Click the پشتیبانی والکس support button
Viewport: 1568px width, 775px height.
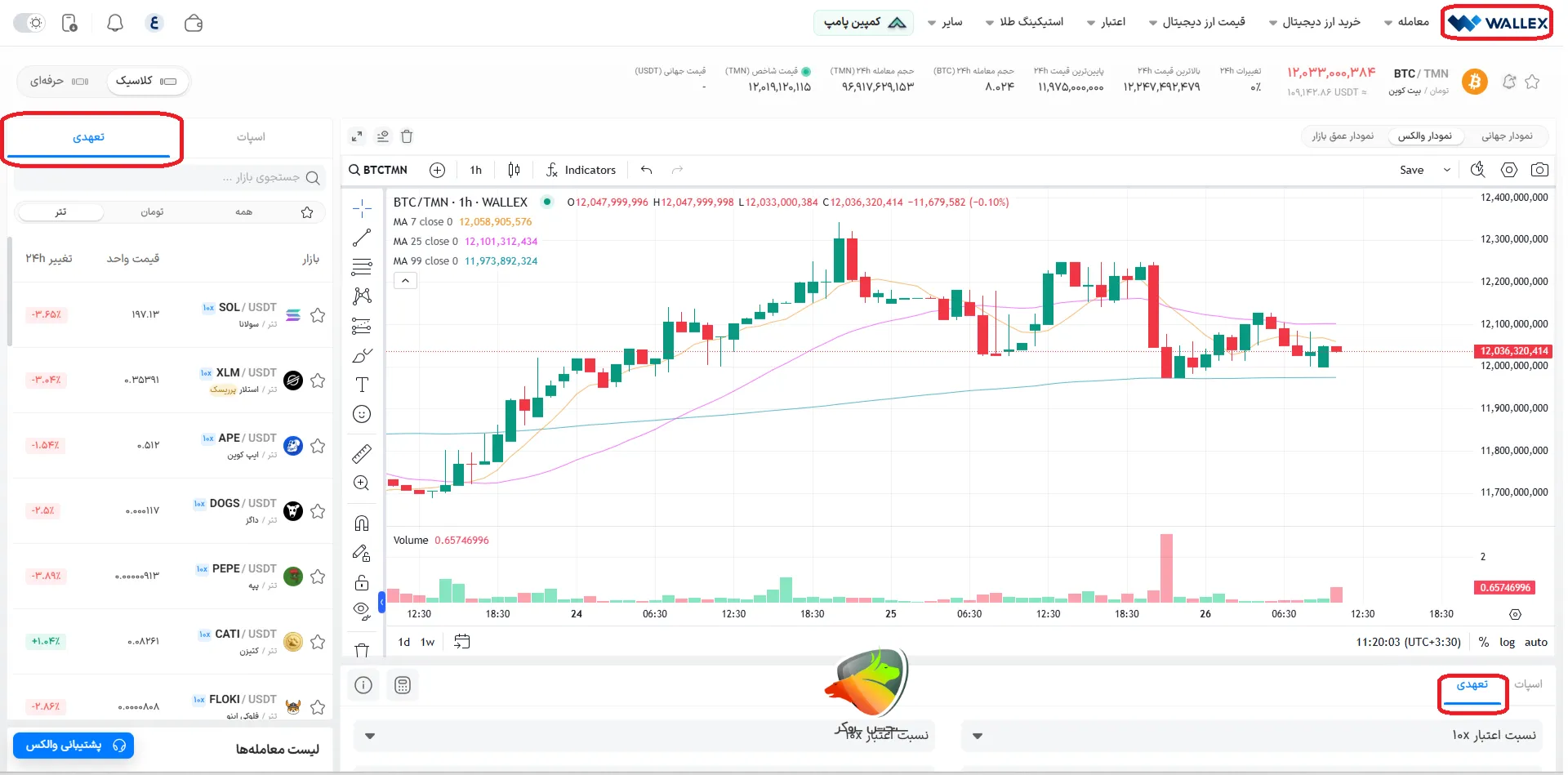click(73, 746)
